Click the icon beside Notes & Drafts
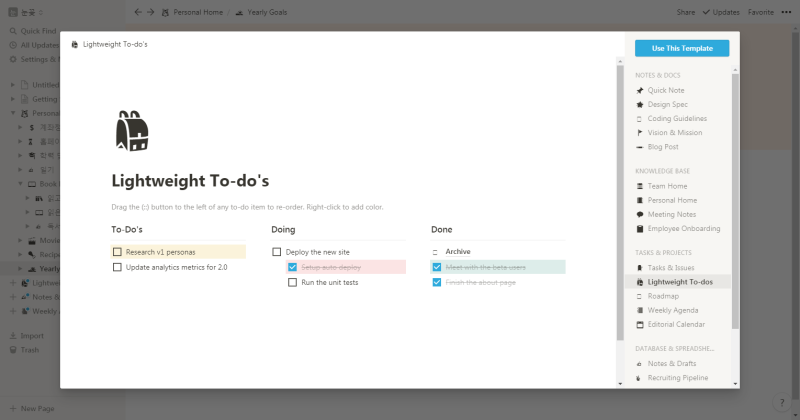800x420 pixels. tap(640, 364)
